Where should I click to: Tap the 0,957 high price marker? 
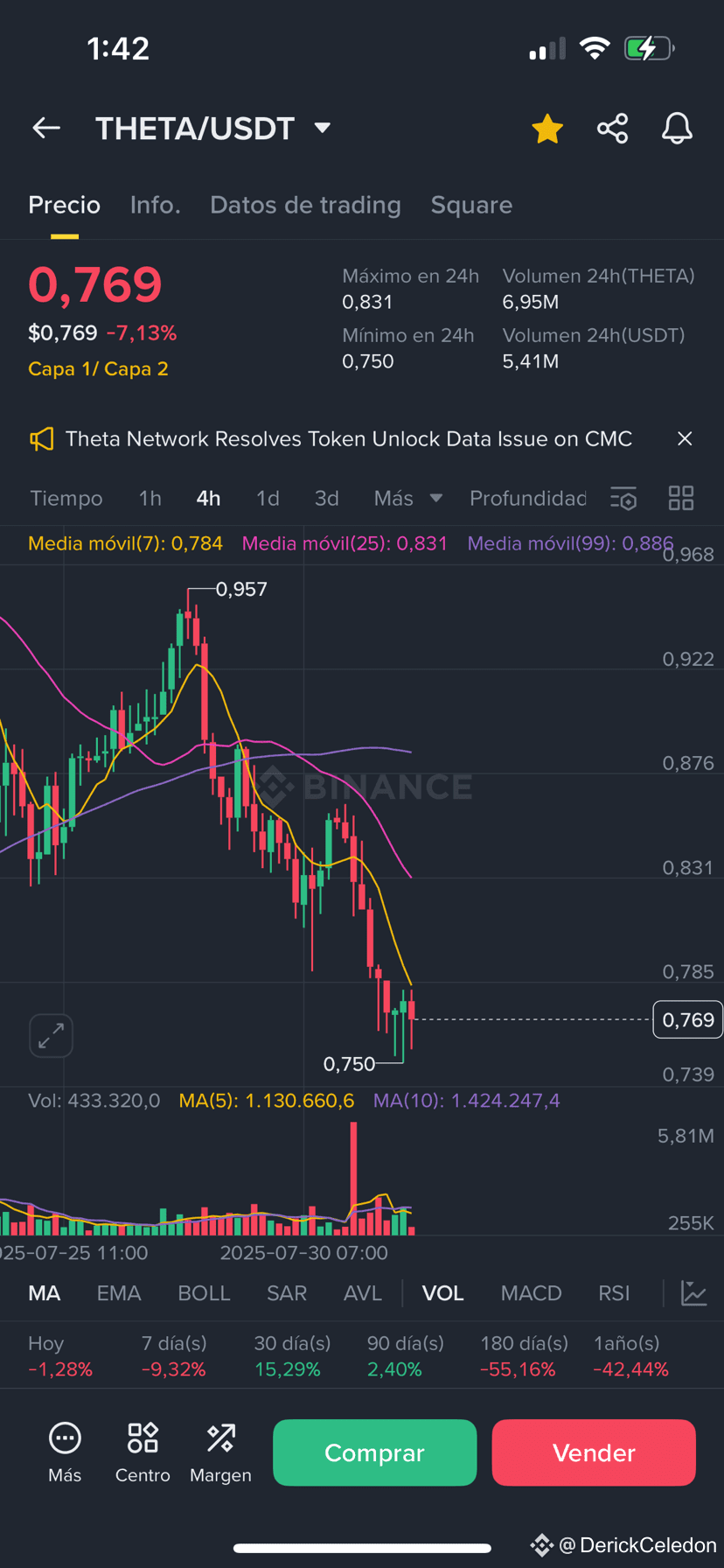point(242,590)
